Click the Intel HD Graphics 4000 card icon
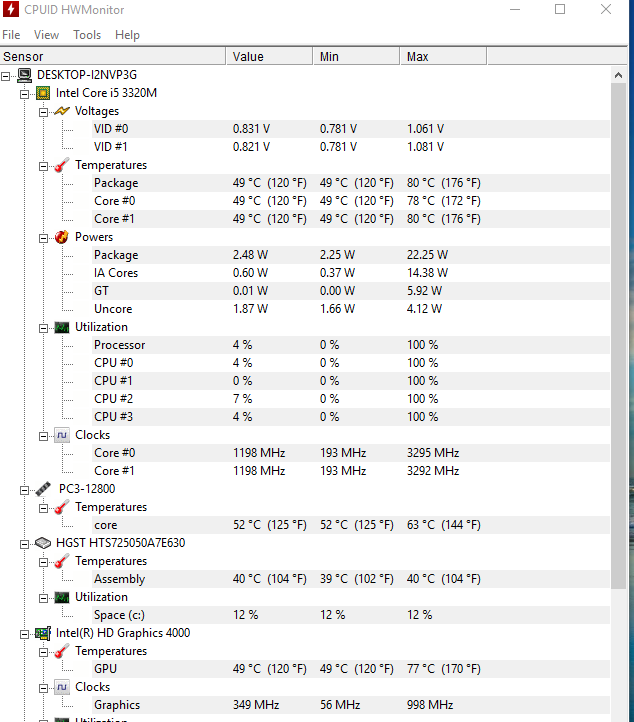This screenshot has width=634, height=722. 43,633
